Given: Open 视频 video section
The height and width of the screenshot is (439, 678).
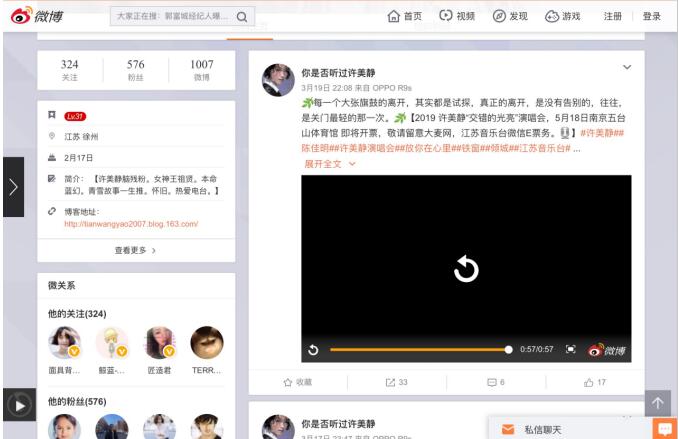Looking at the screenshot, I should pyautogui.click(x=457, y=16).
